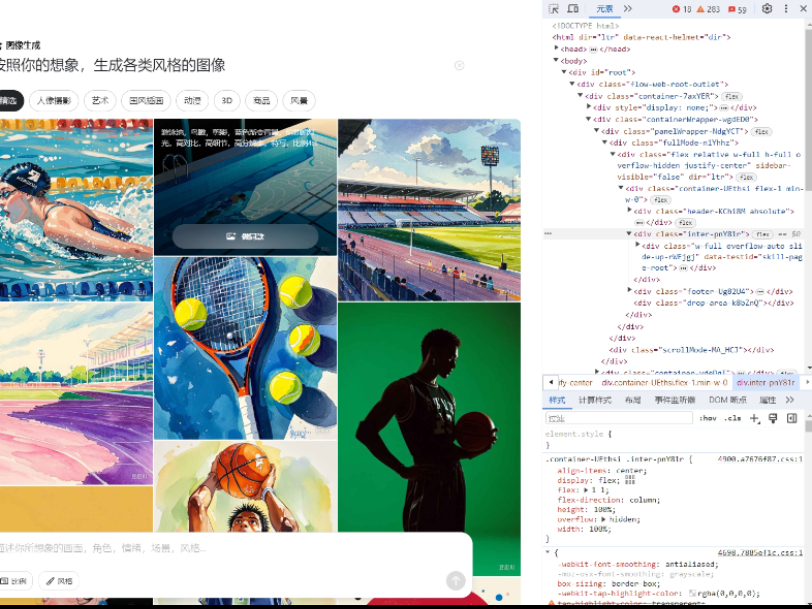Switch to the 属性 tab
This screenshot has height=609, width=812.
(x=767, y=400)
